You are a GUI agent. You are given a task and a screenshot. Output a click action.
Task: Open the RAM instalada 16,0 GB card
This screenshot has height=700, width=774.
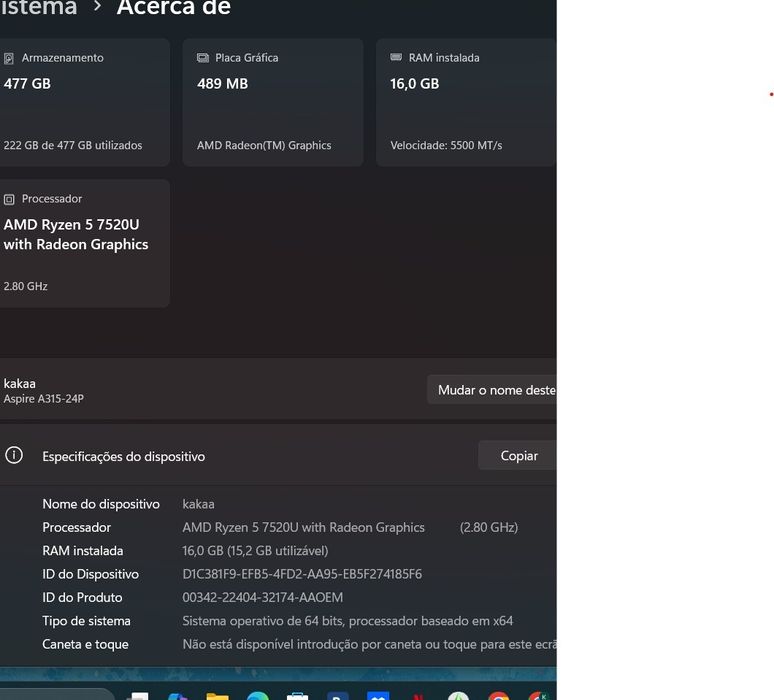pos(466,102)
